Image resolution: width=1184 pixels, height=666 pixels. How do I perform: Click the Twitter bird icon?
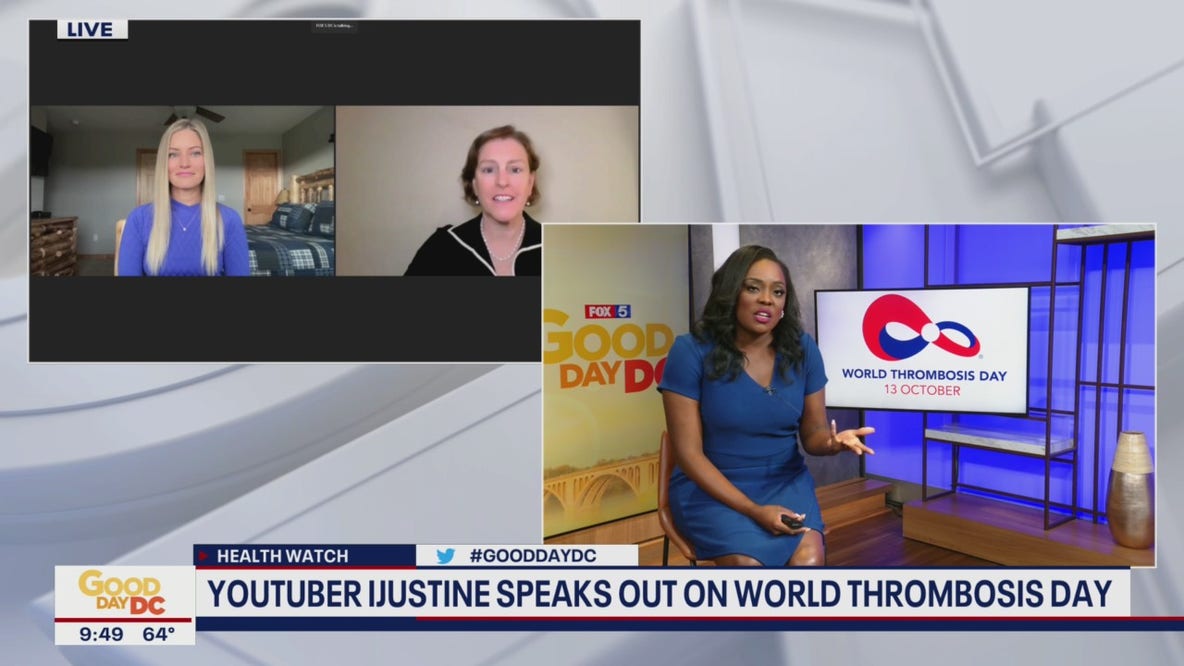point(446,556)
